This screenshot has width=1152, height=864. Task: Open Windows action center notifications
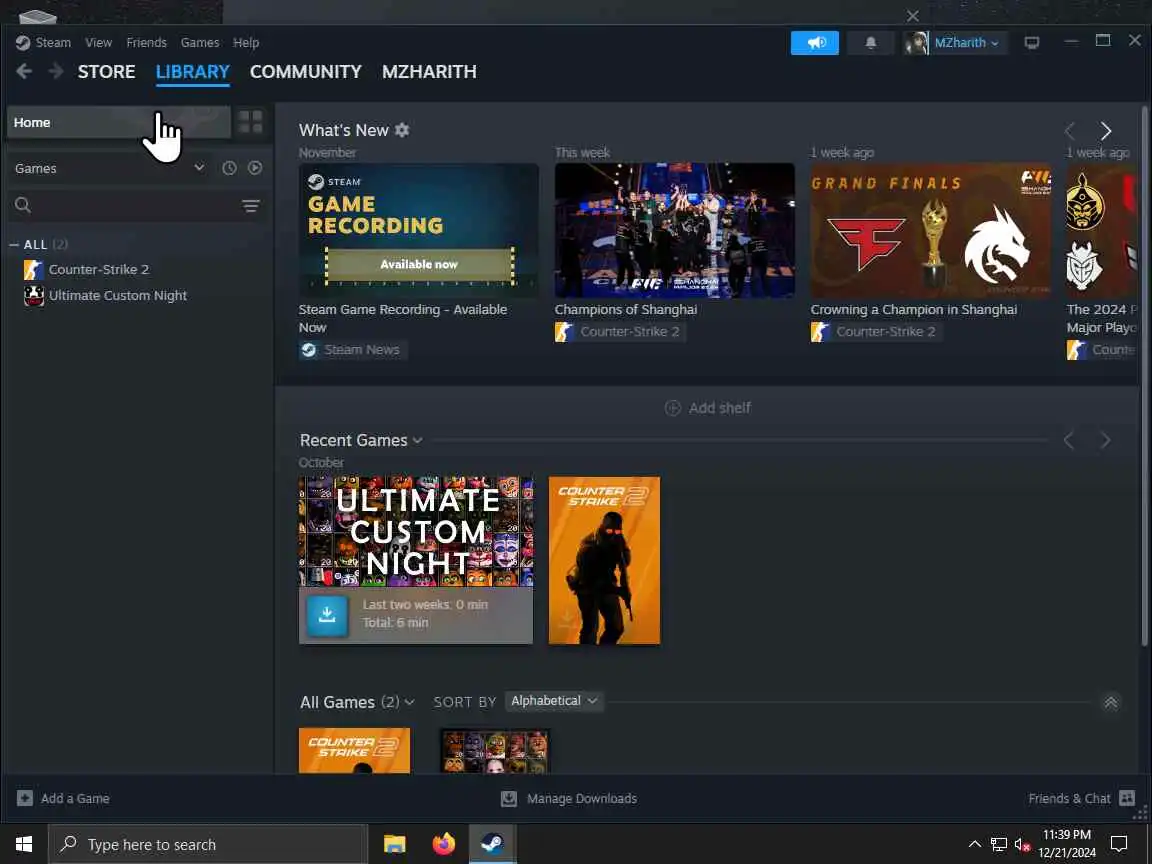1119,843
